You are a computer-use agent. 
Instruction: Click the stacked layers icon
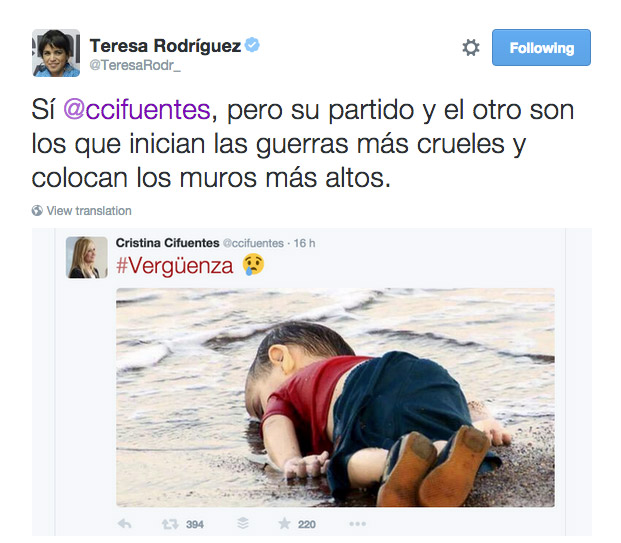[x=243, y=524]
